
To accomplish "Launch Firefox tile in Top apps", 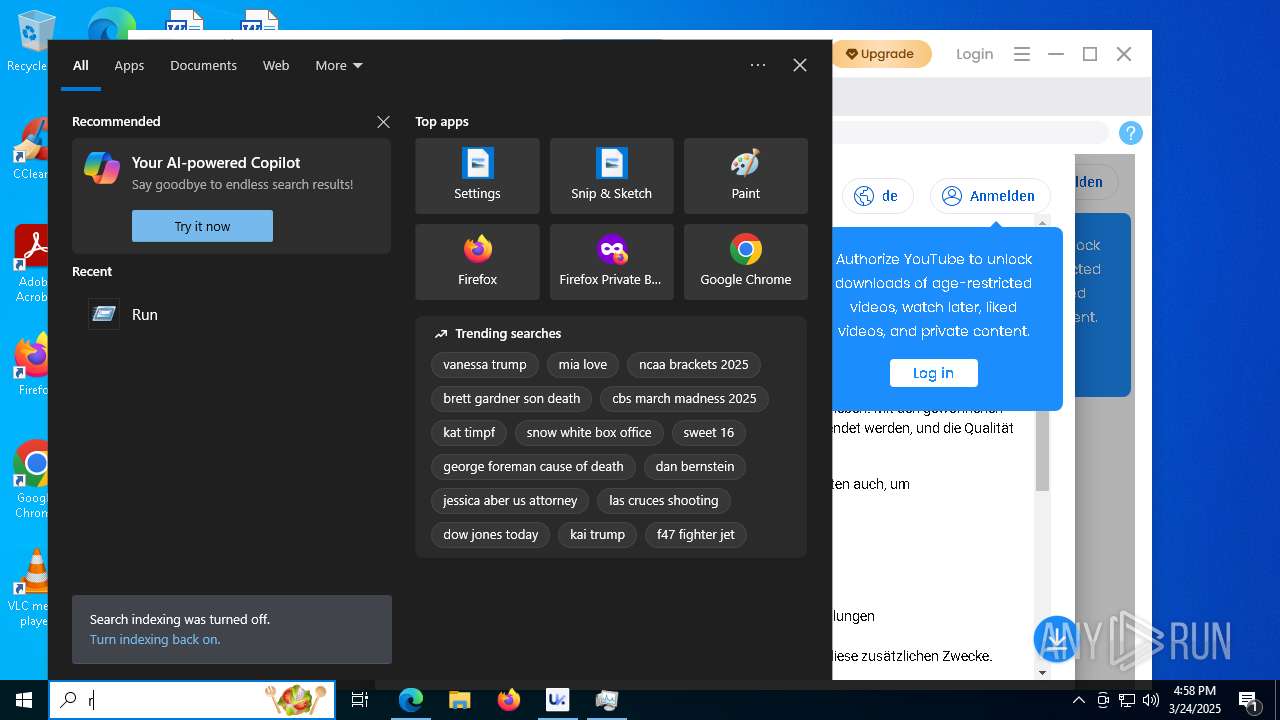I will pyautogui.click(x=477, y=262).
